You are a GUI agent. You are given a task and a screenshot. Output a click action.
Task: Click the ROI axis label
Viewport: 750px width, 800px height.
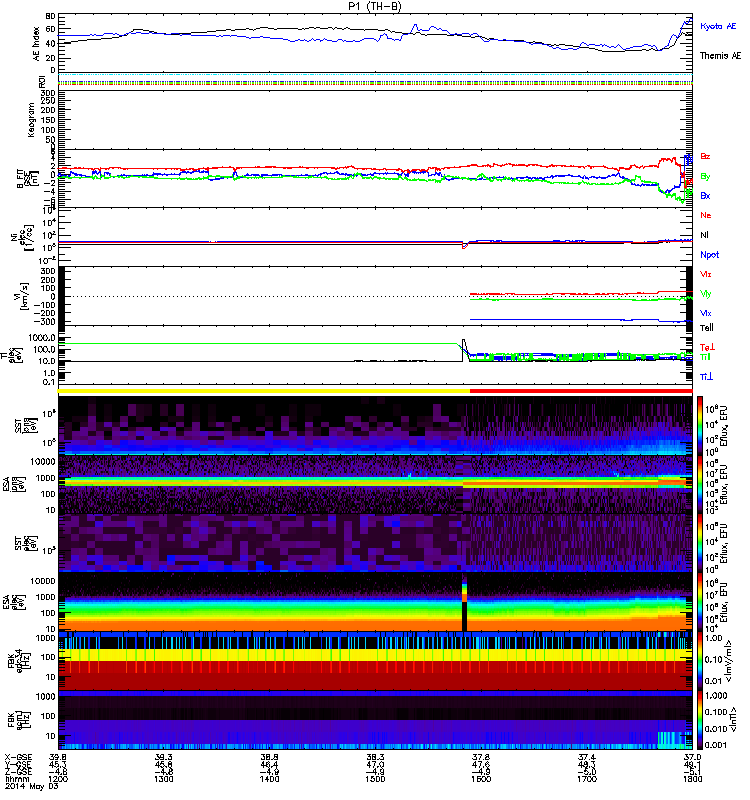point(42,81)
